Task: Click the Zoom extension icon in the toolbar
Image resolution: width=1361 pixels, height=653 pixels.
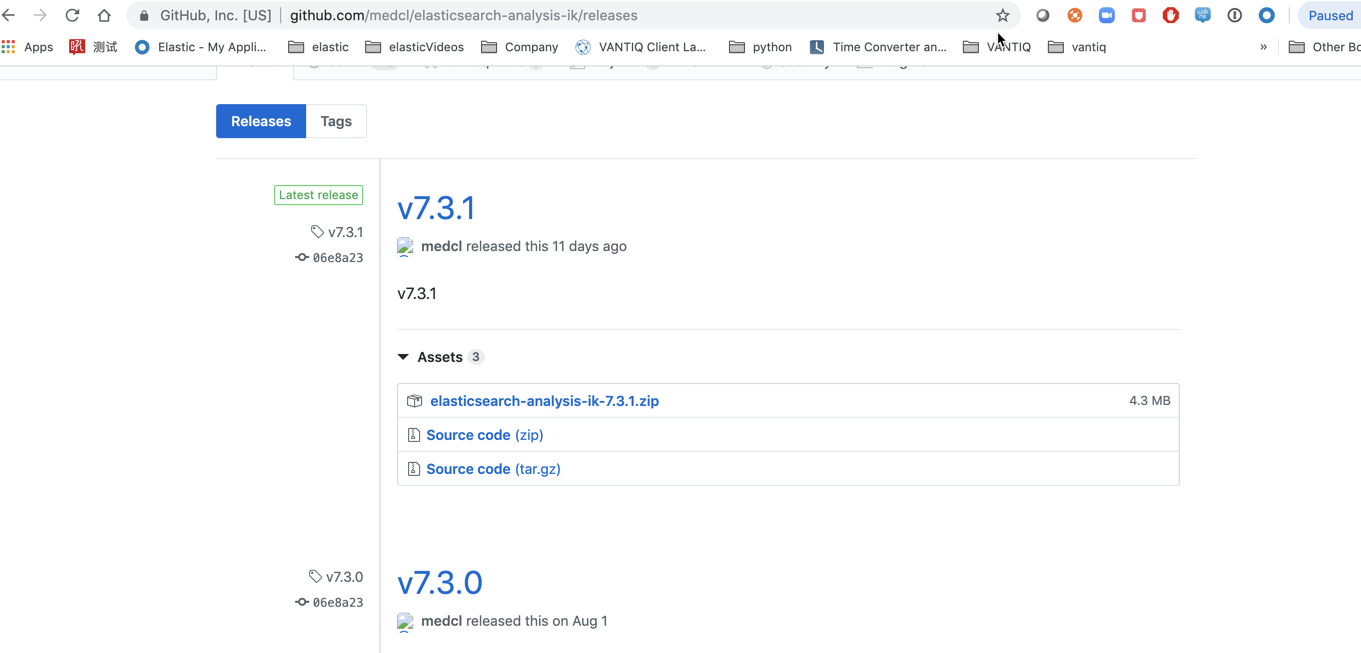Action: tap(1106, 15)
